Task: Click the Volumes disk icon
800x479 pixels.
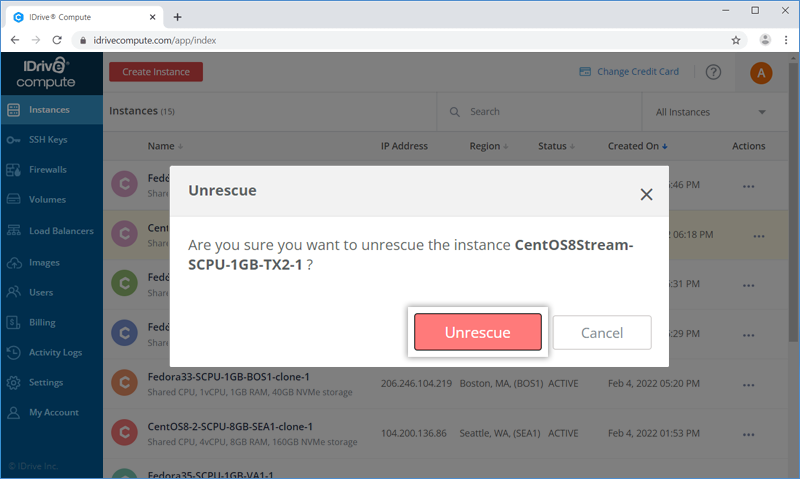Action: [14, 199]
